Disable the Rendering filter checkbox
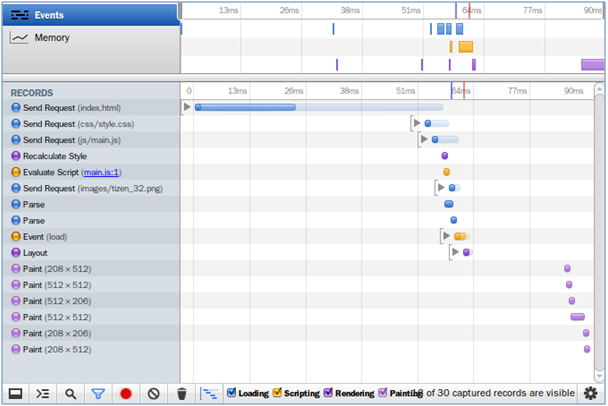 coord(328,393)
